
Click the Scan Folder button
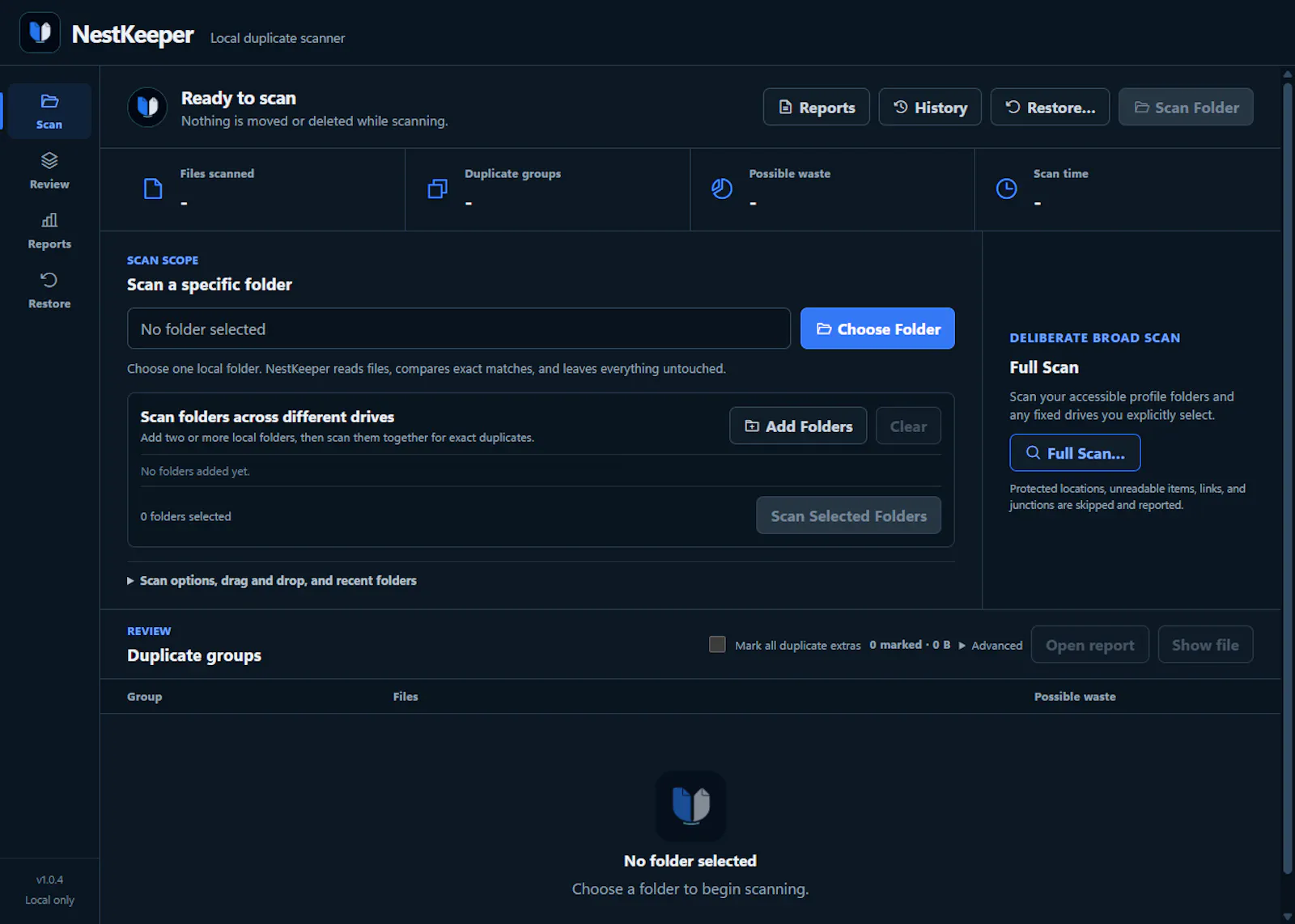(1186, 107)
